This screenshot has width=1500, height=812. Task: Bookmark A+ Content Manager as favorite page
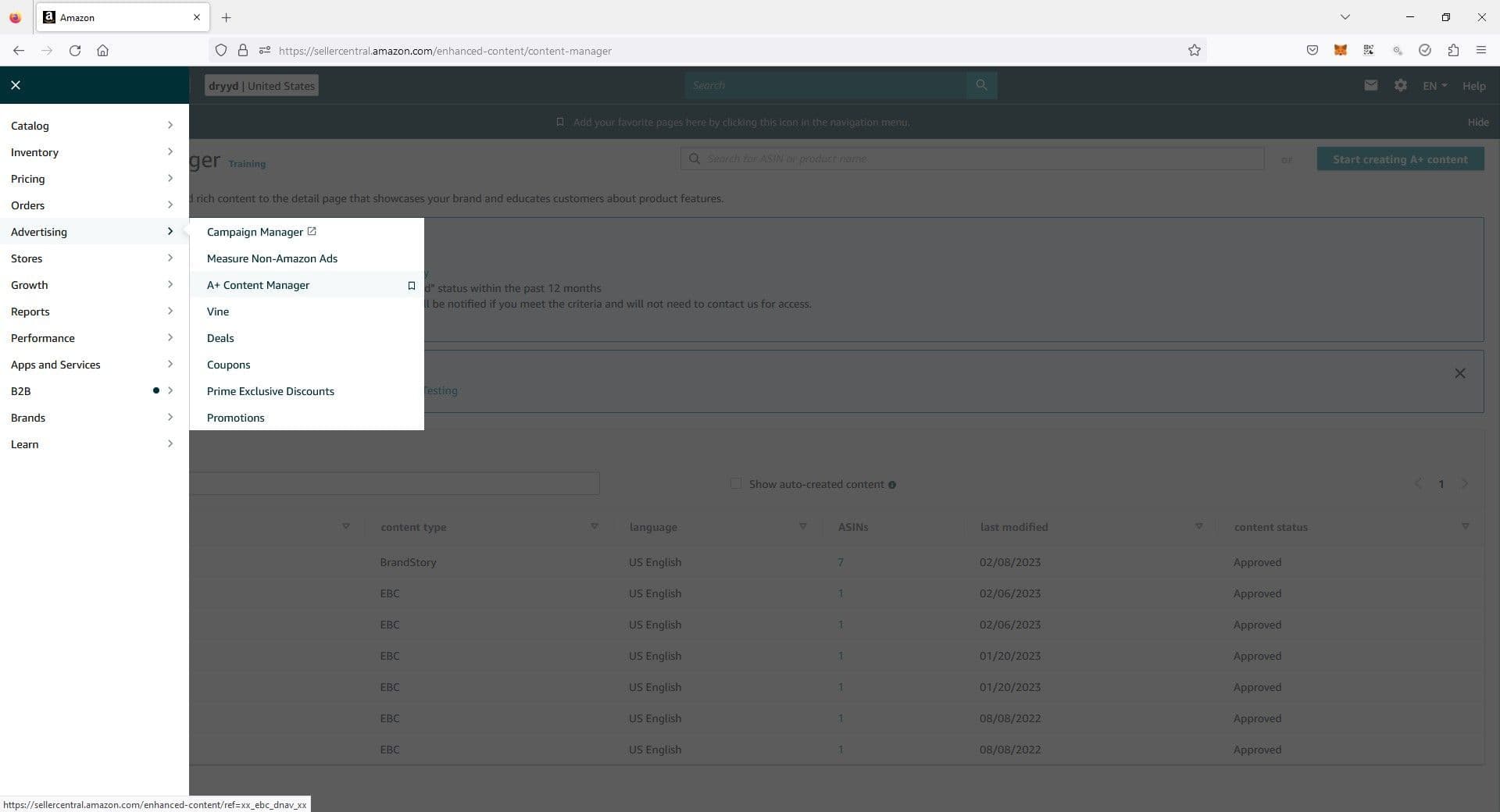click(x=411, y=286)
